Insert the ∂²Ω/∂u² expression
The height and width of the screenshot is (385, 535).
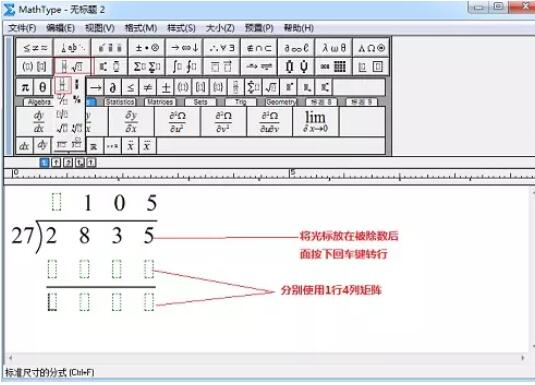click(177, 122)
